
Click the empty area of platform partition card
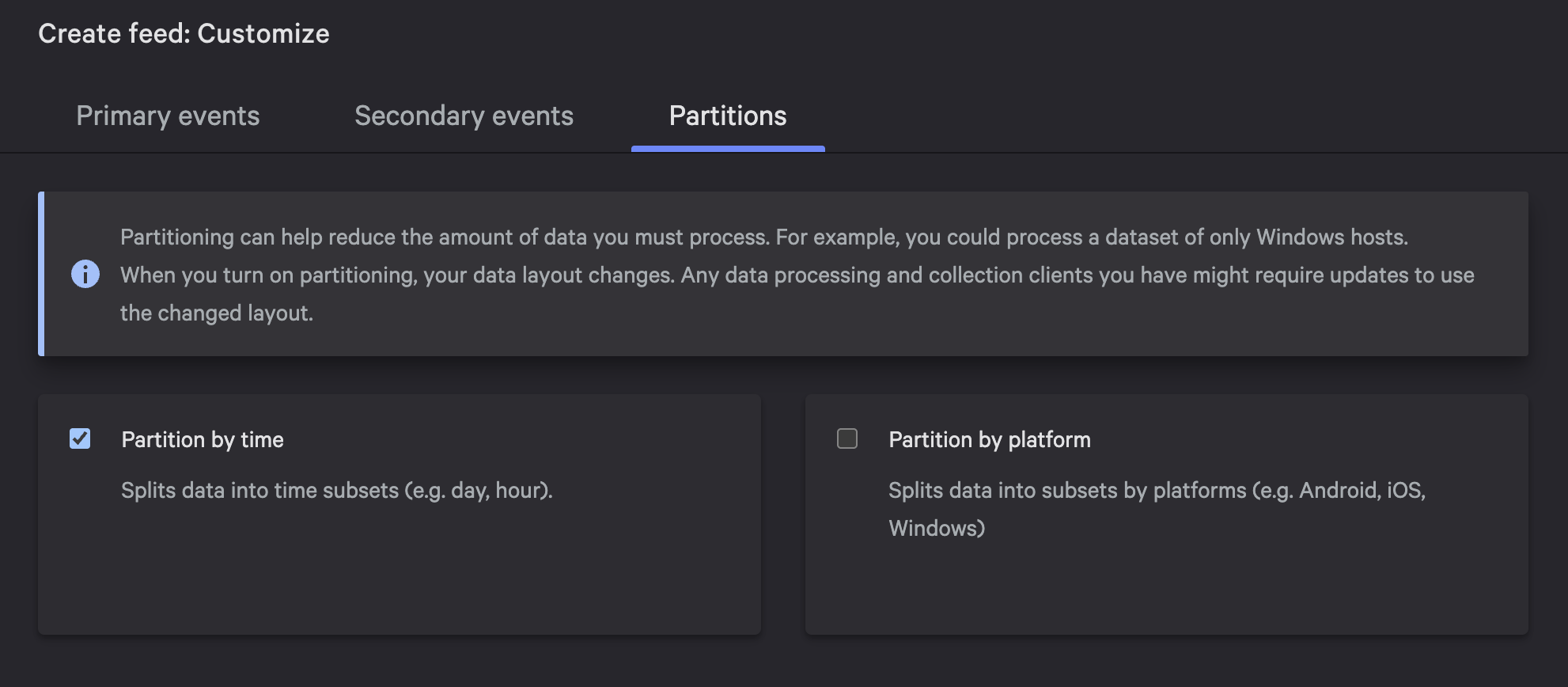1167,590
